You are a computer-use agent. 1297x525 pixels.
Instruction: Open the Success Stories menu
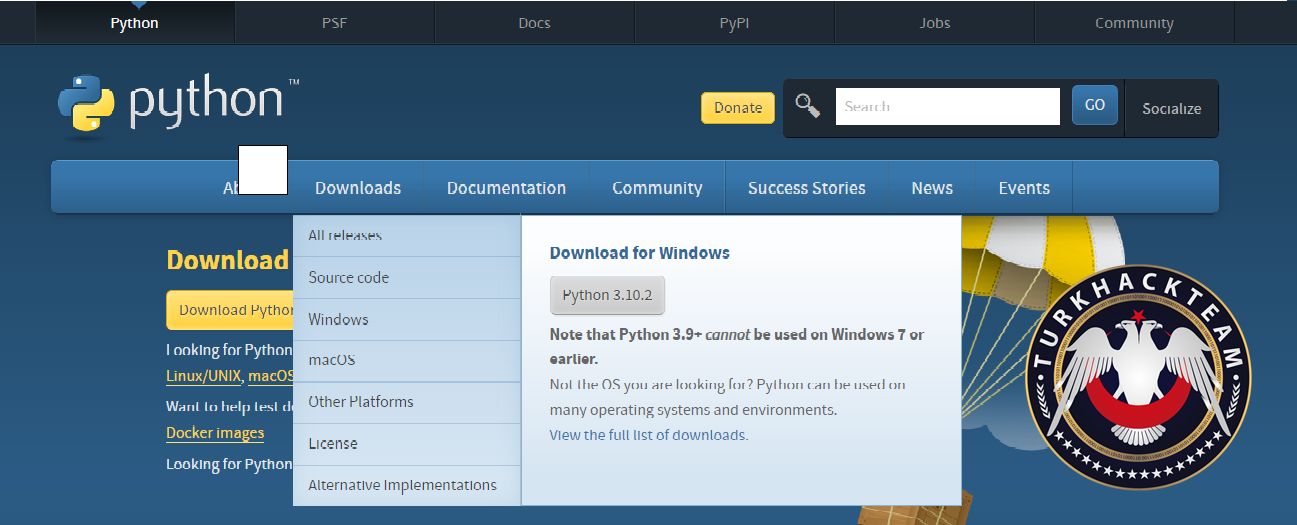(x=807, y=188)
